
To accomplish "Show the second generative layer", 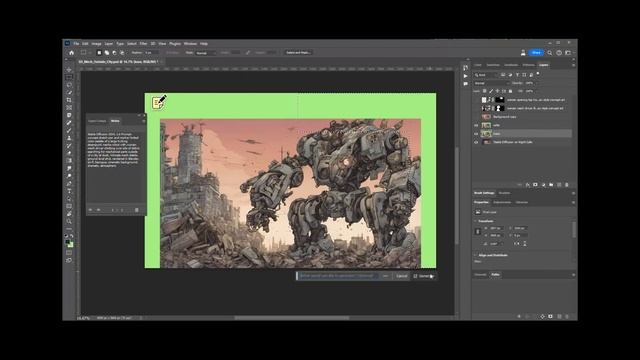I will 476,108.
